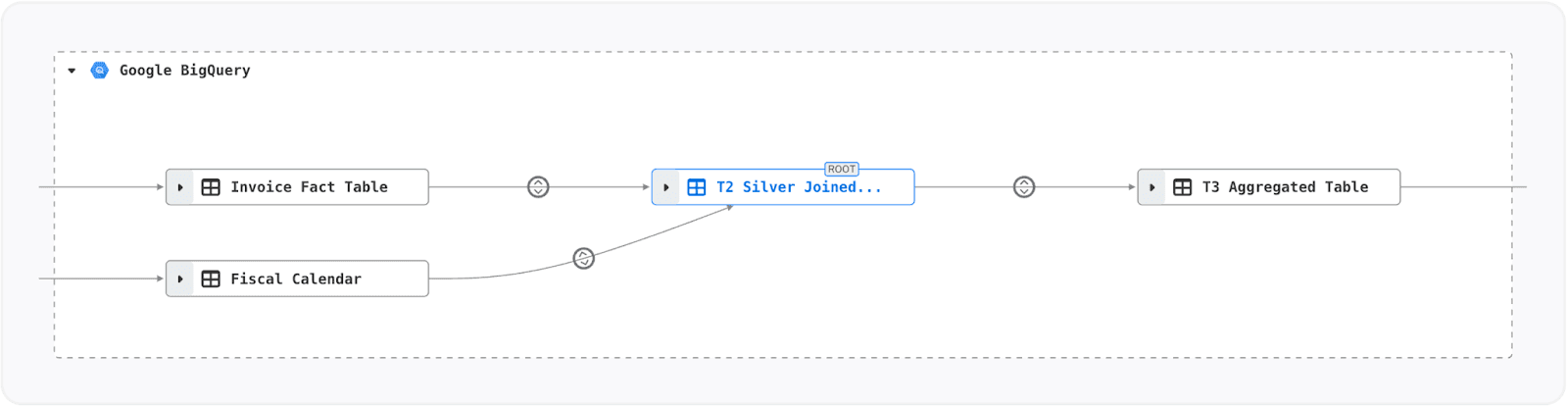The image size is (1568, 406).
Task: Click the Fiscal Calendar table icon
Action: click(211, 279)
